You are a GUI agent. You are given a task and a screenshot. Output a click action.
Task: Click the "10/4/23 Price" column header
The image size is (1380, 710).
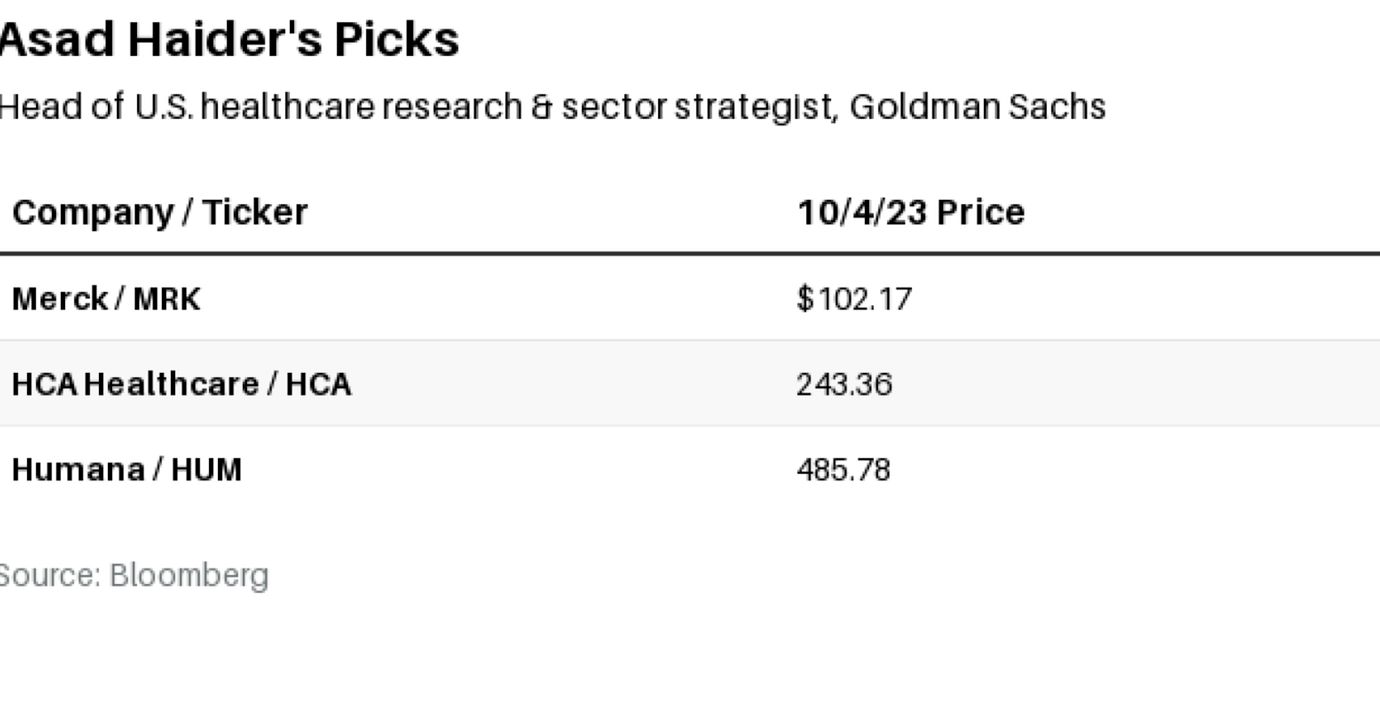(910, 212)
